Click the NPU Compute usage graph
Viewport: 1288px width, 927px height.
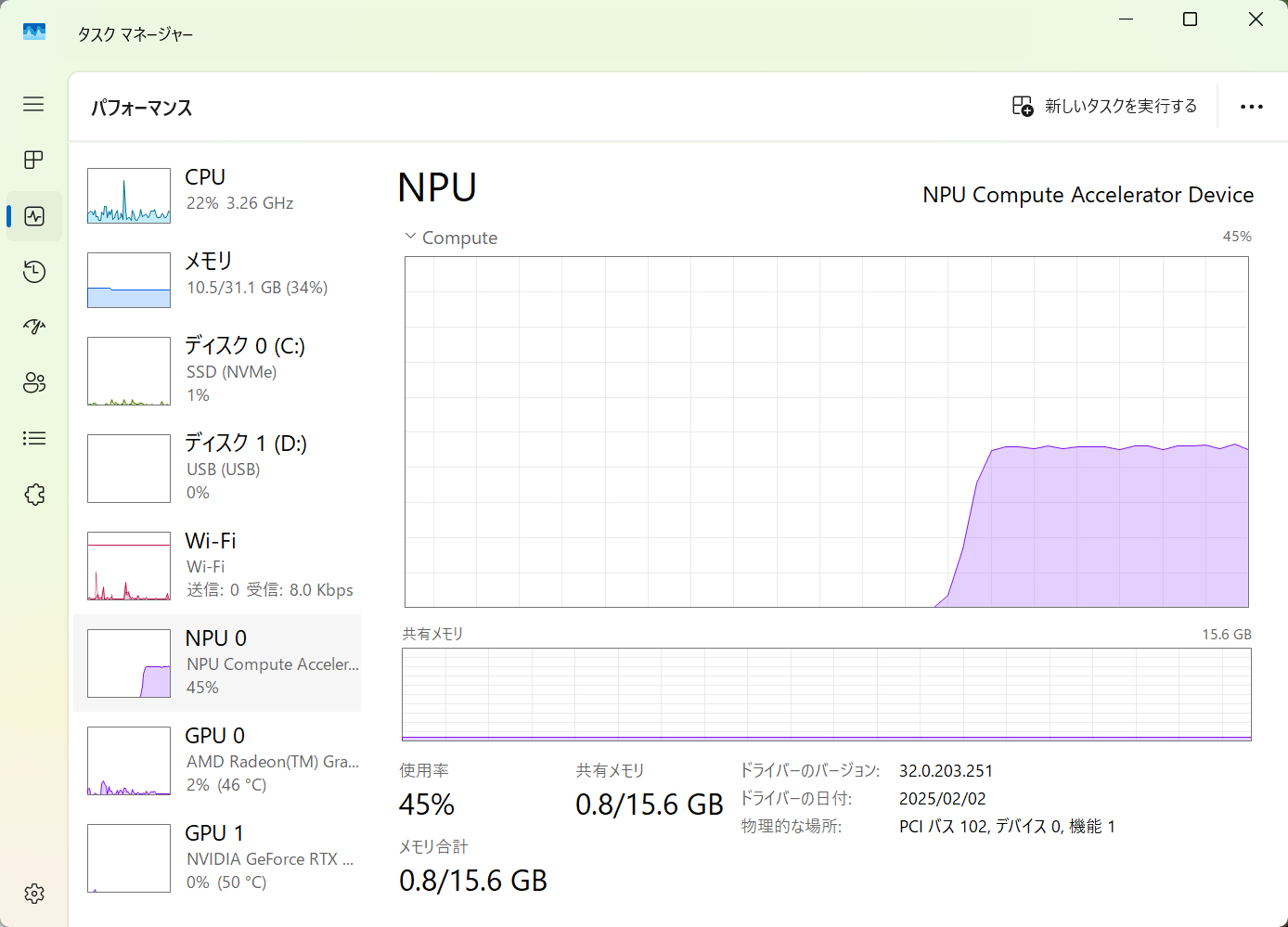[826, 431]
